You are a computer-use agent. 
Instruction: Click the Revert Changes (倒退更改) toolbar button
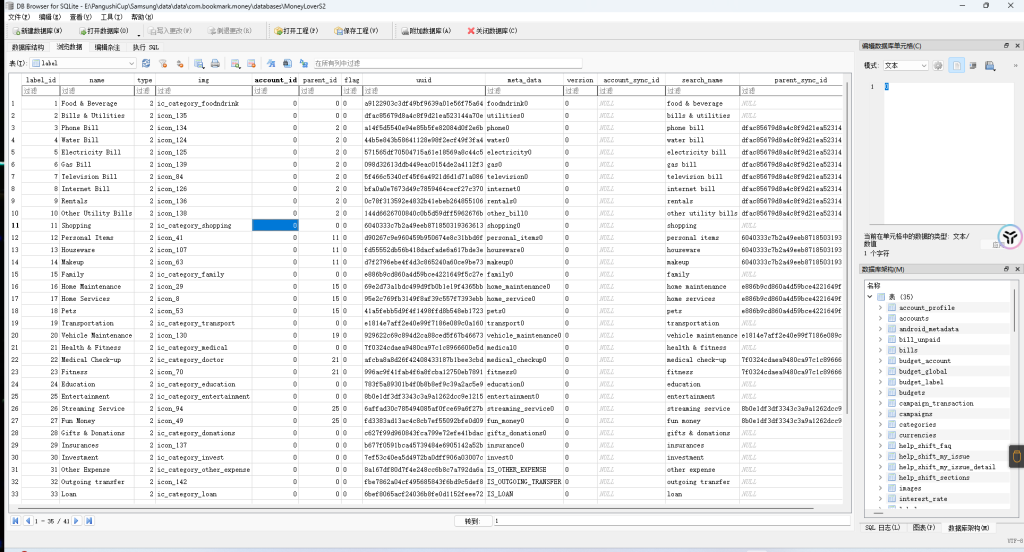point(230,31)
